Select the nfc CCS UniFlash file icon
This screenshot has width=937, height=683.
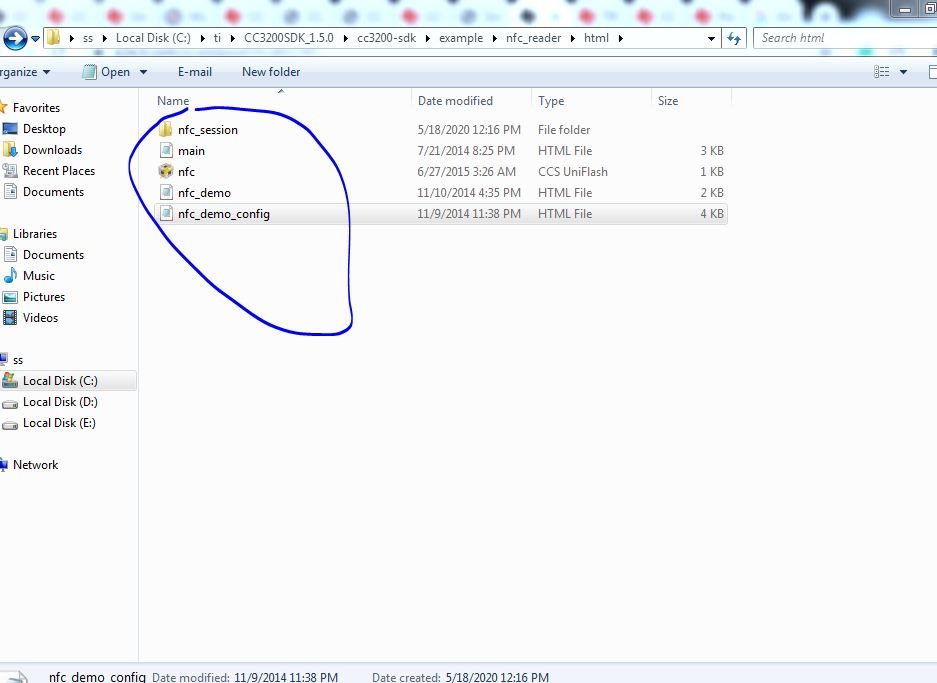pos(166,171)
